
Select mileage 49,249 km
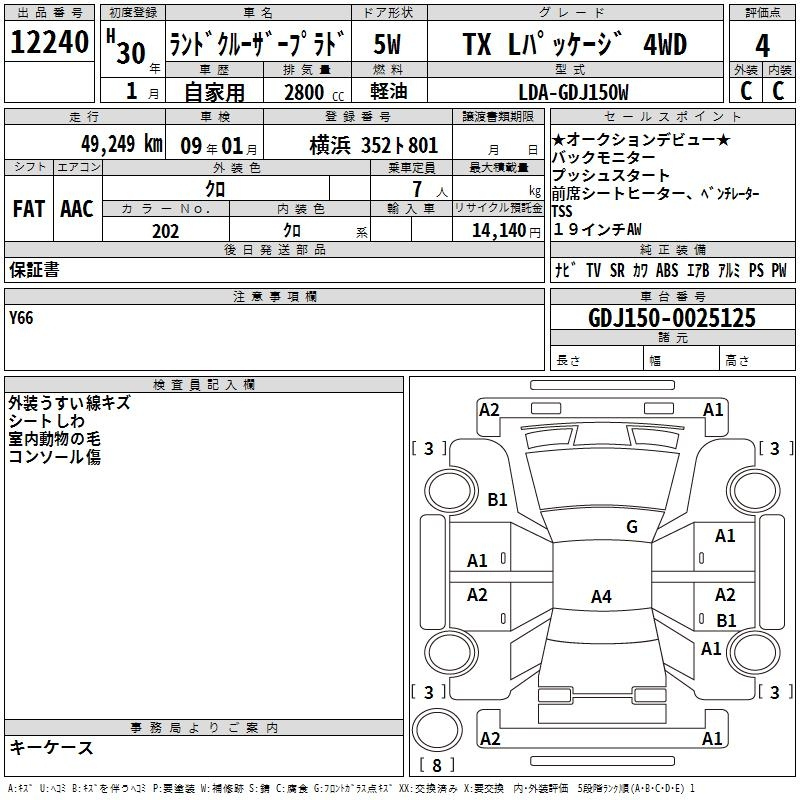[122, 144]
